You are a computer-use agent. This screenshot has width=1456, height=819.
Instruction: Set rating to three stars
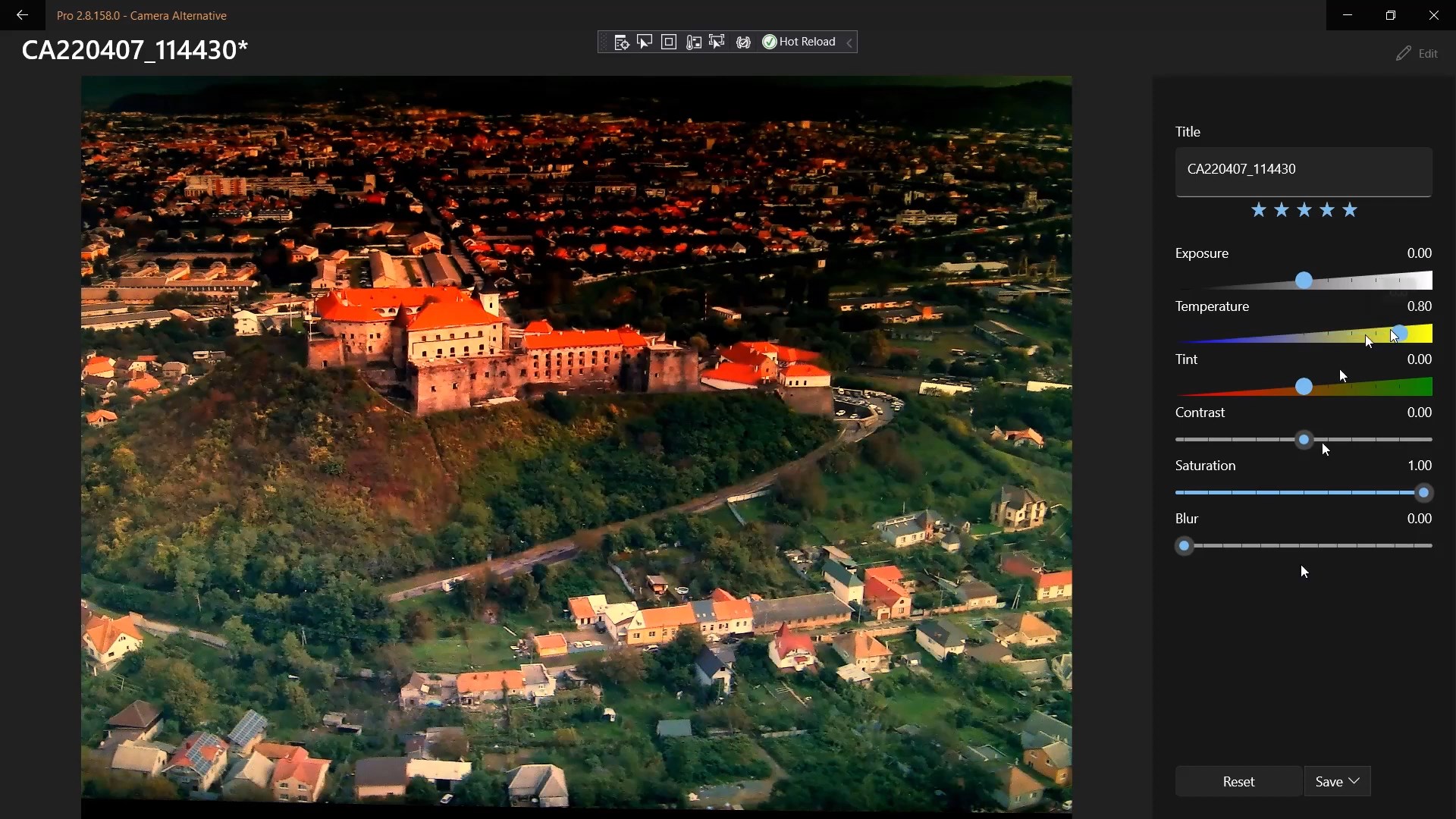(x=1304, y=210)
